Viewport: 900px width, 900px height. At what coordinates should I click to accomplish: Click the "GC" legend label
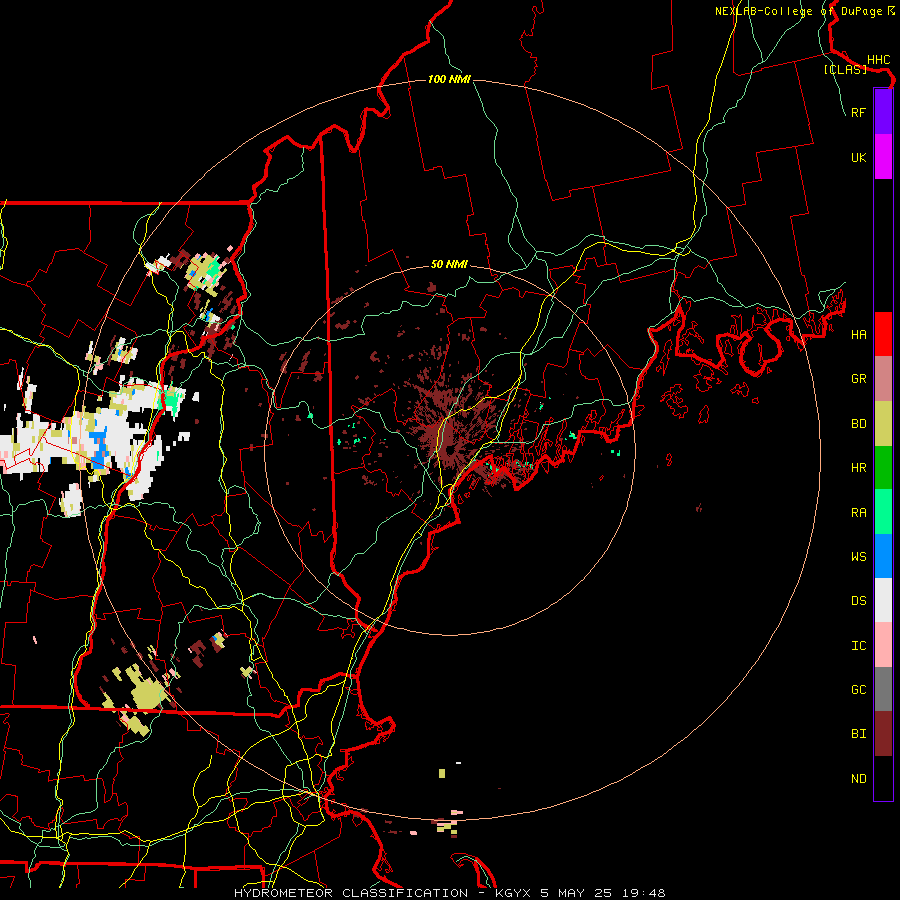tap(858, 690)
